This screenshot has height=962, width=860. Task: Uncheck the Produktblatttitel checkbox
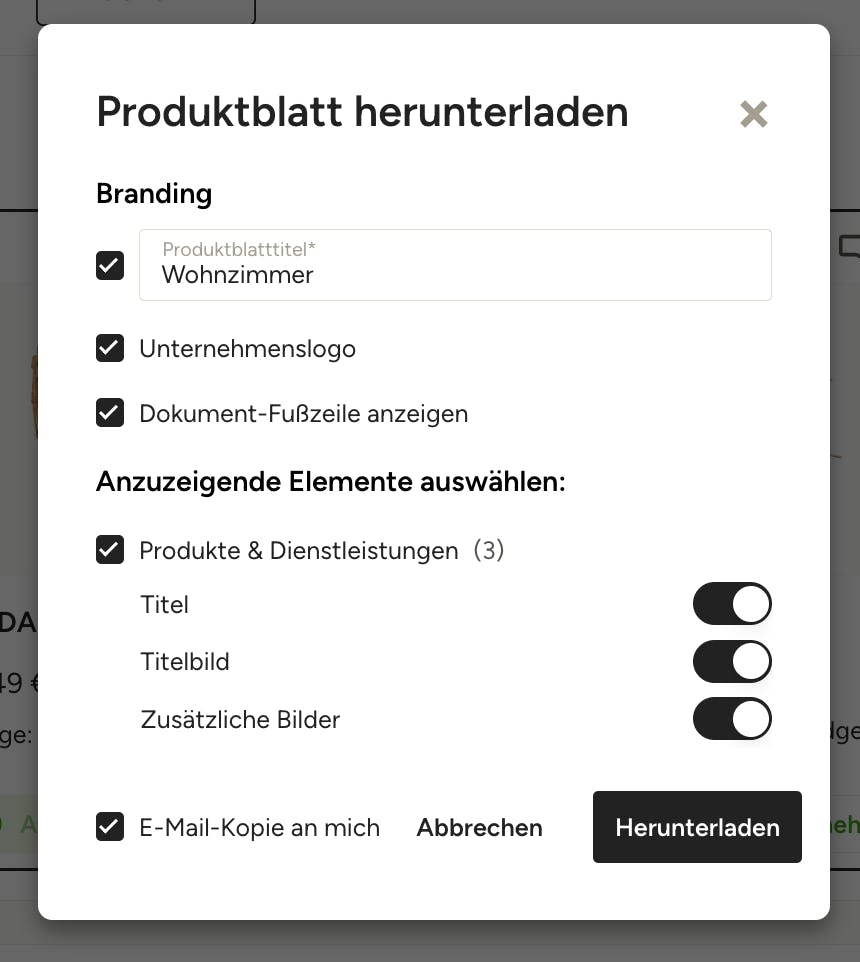(110, 266)
